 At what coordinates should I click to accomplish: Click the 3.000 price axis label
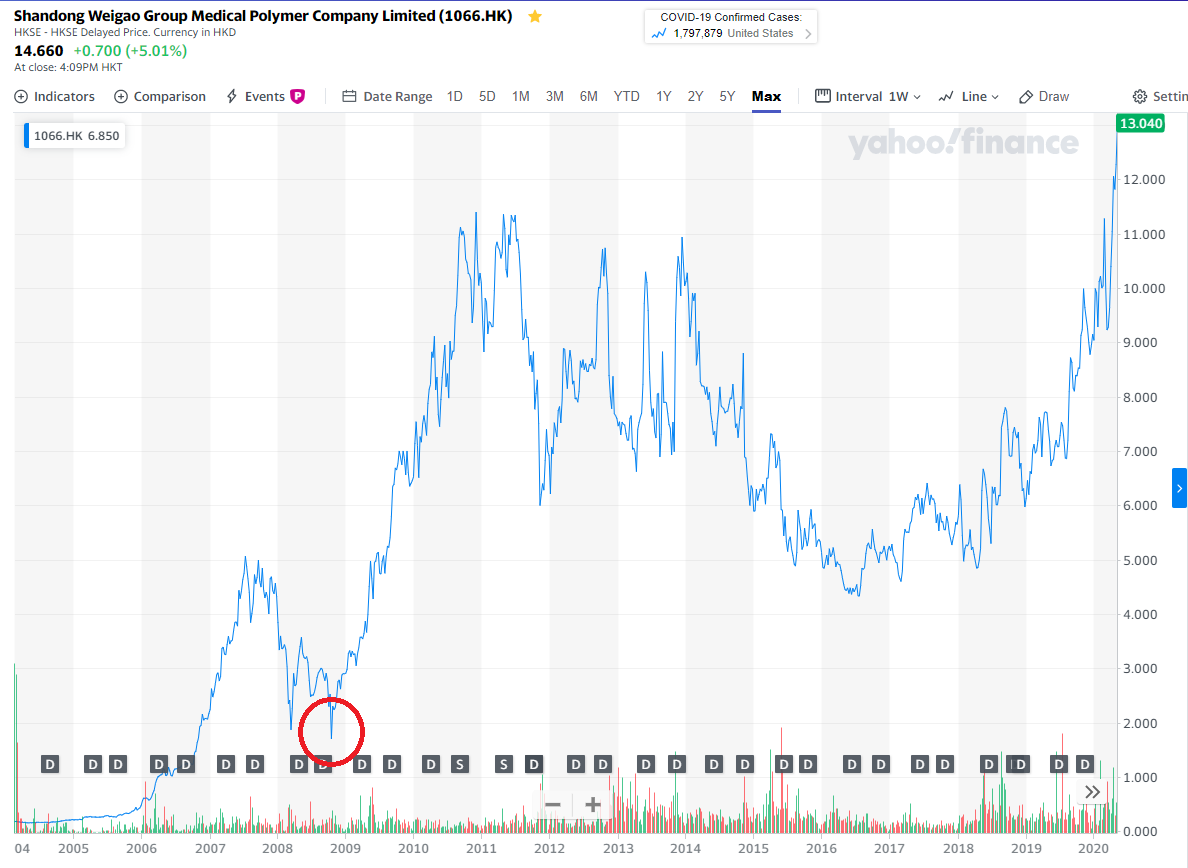(1140, 669)
